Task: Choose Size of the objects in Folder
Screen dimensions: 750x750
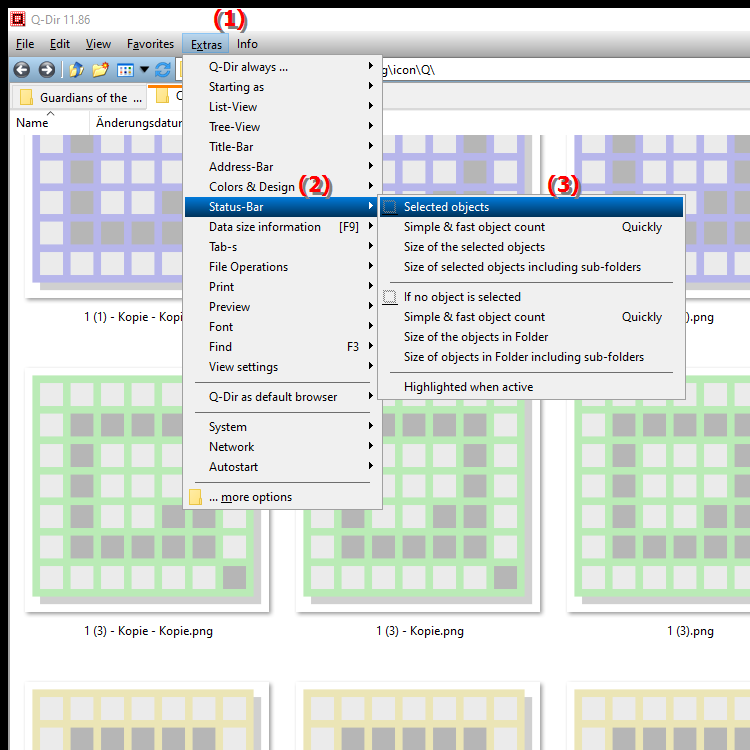Action: [x=531, y=337]
